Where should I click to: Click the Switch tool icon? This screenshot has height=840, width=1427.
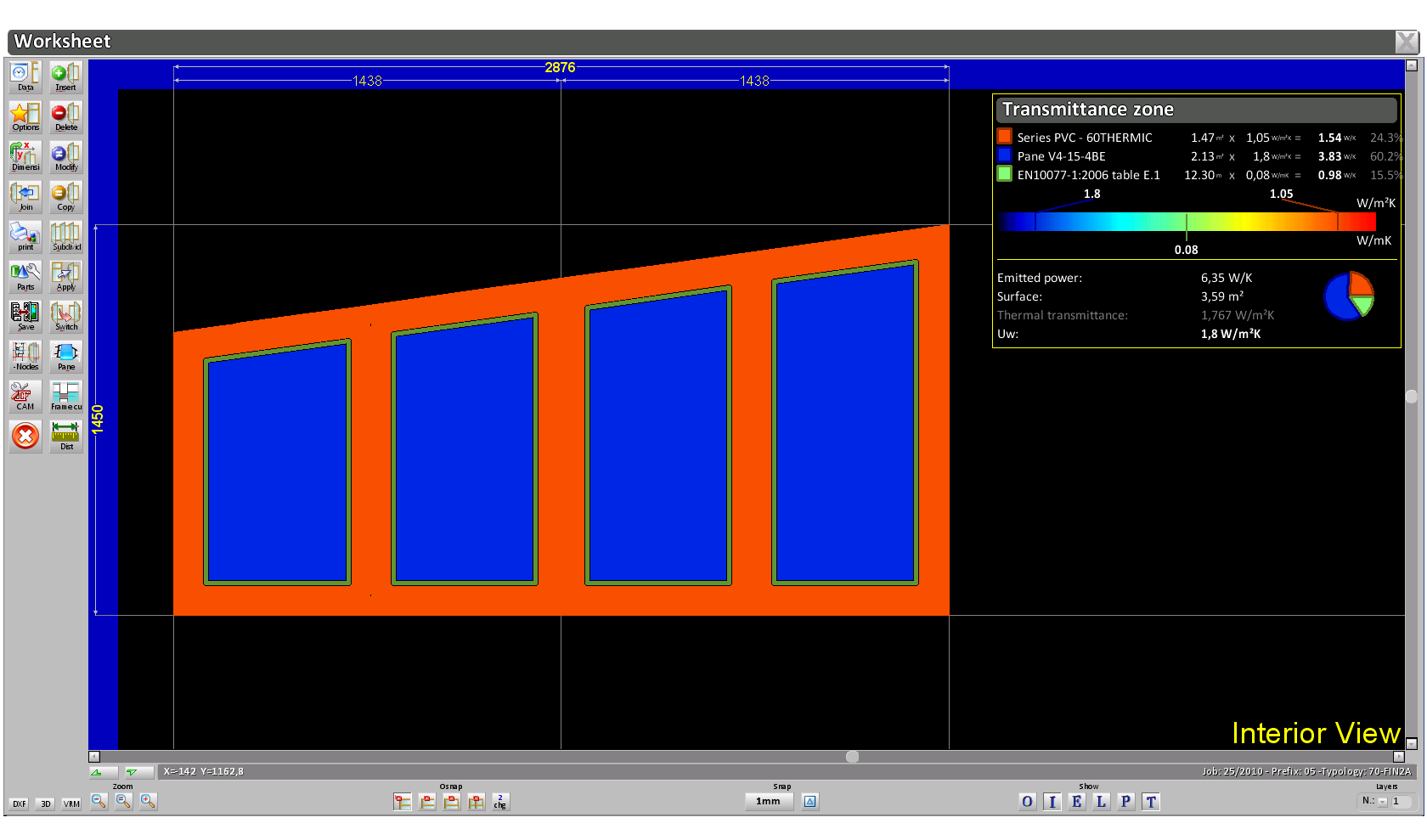pyautogui.click(x=65, y=316)
